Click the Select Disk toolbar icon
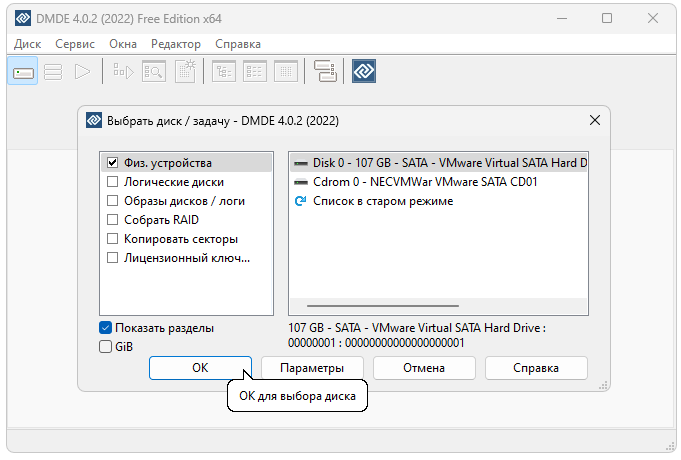The width and height of the screenshot is (681, 460). [23, 72]
